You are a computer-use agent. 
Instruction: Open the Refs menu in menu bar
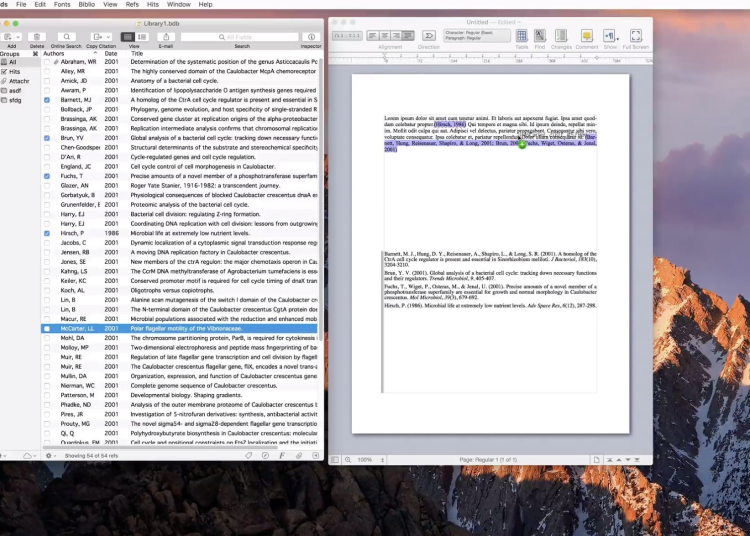click(x=132, y=5)
